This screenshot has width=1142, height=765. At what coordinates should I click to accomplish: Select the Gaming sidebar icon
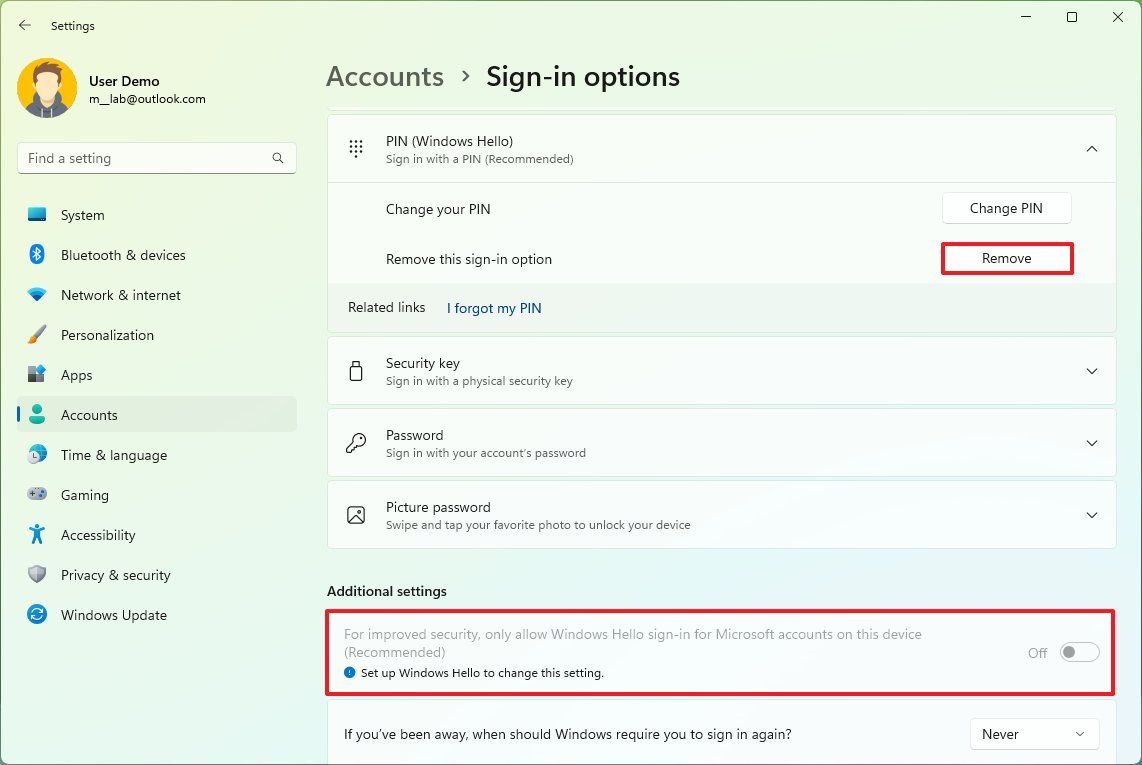pos(37,495)
